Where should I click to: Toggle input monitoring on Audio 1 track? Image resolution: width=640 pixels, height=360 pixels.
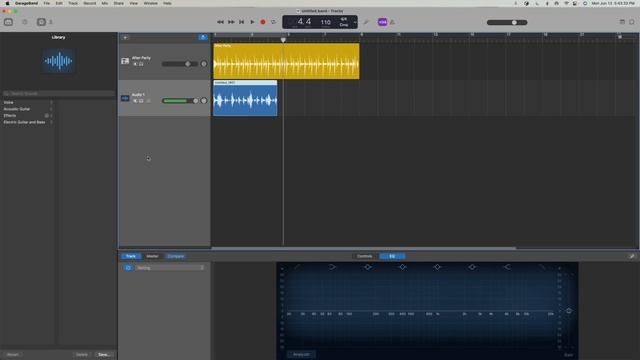[x=148, y=101]
